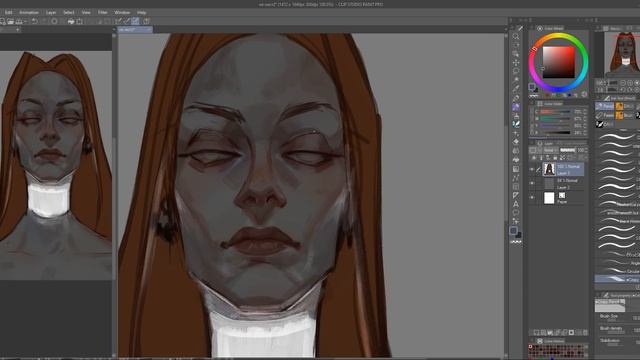Viewport: 640px width, 360px height.
Task: Select the Ruler tool
Action: pos(516,195)
